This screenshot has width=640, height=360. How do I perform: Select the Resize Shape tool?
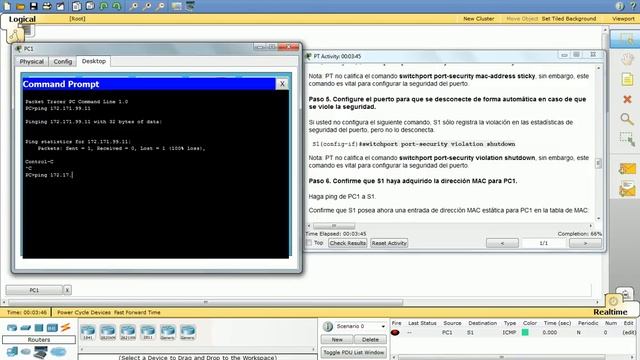(x=627, y=139)
